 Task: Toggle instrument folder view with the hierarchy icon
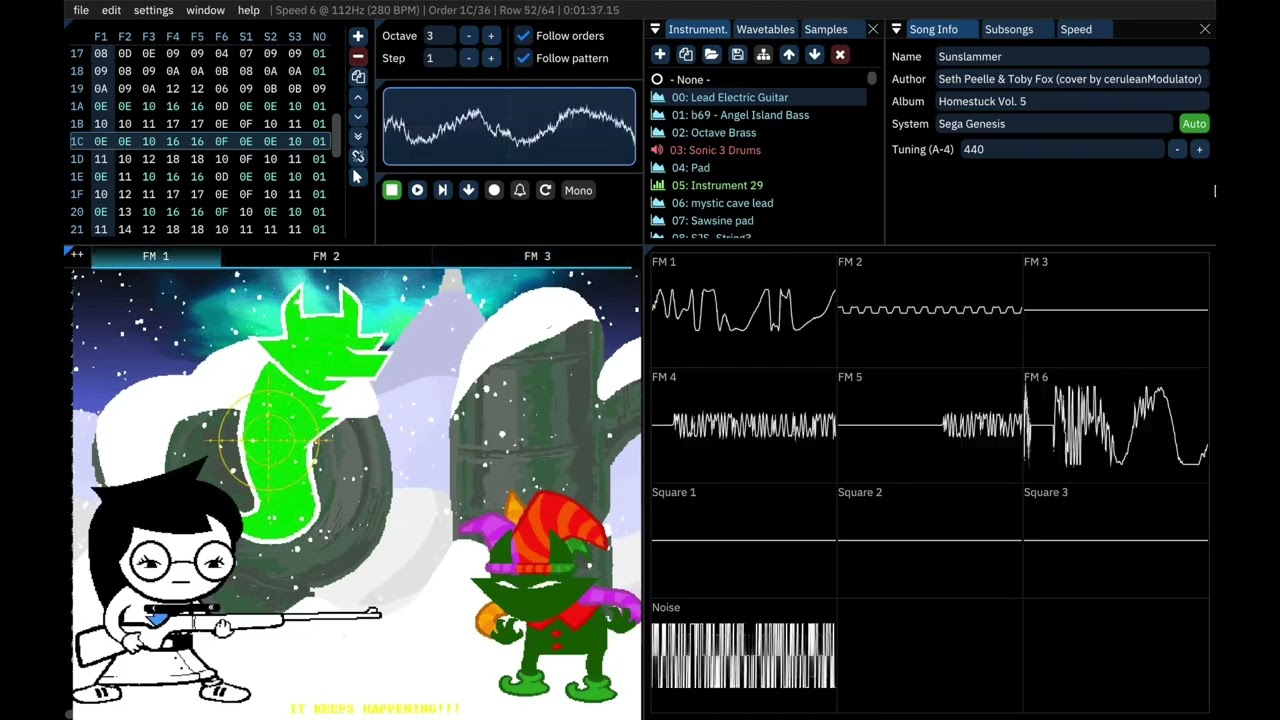763,55
